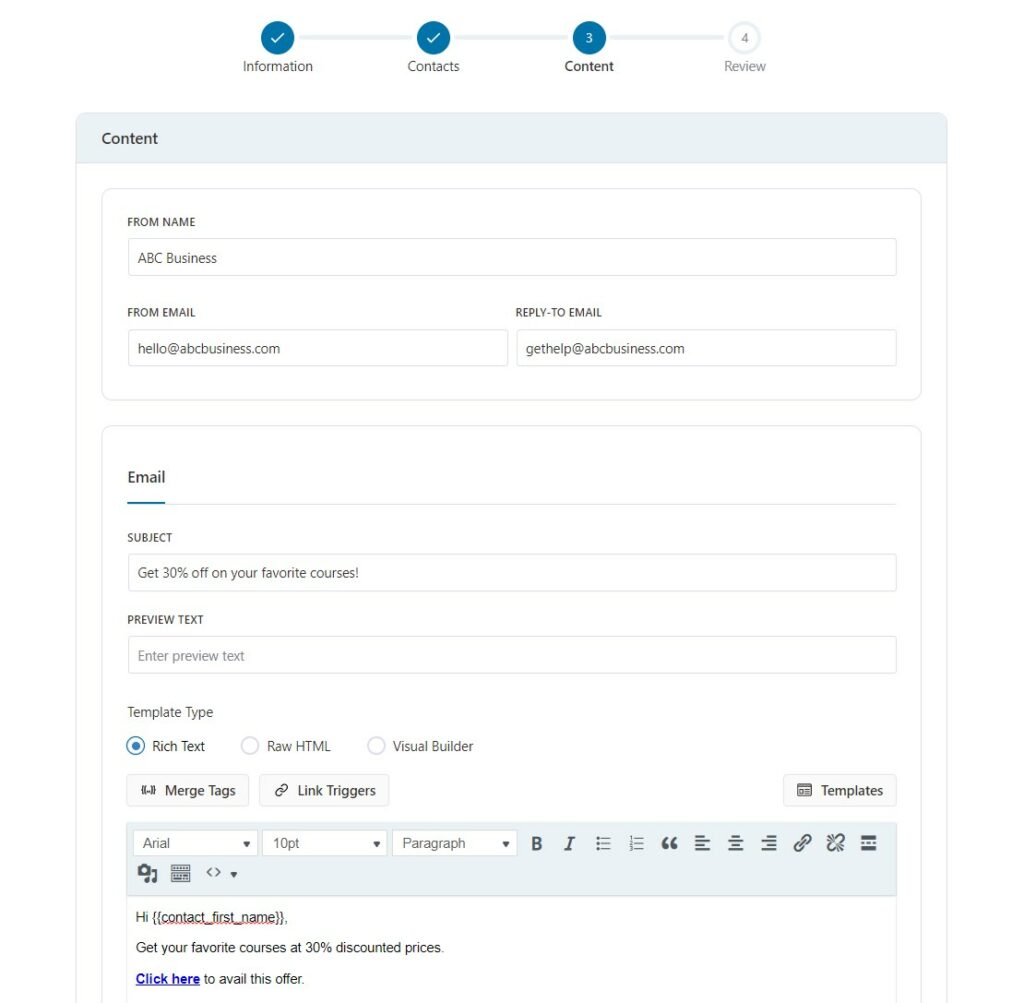Insert a bulleted list
The image size is (1024, 1003).
pos(603,843)
